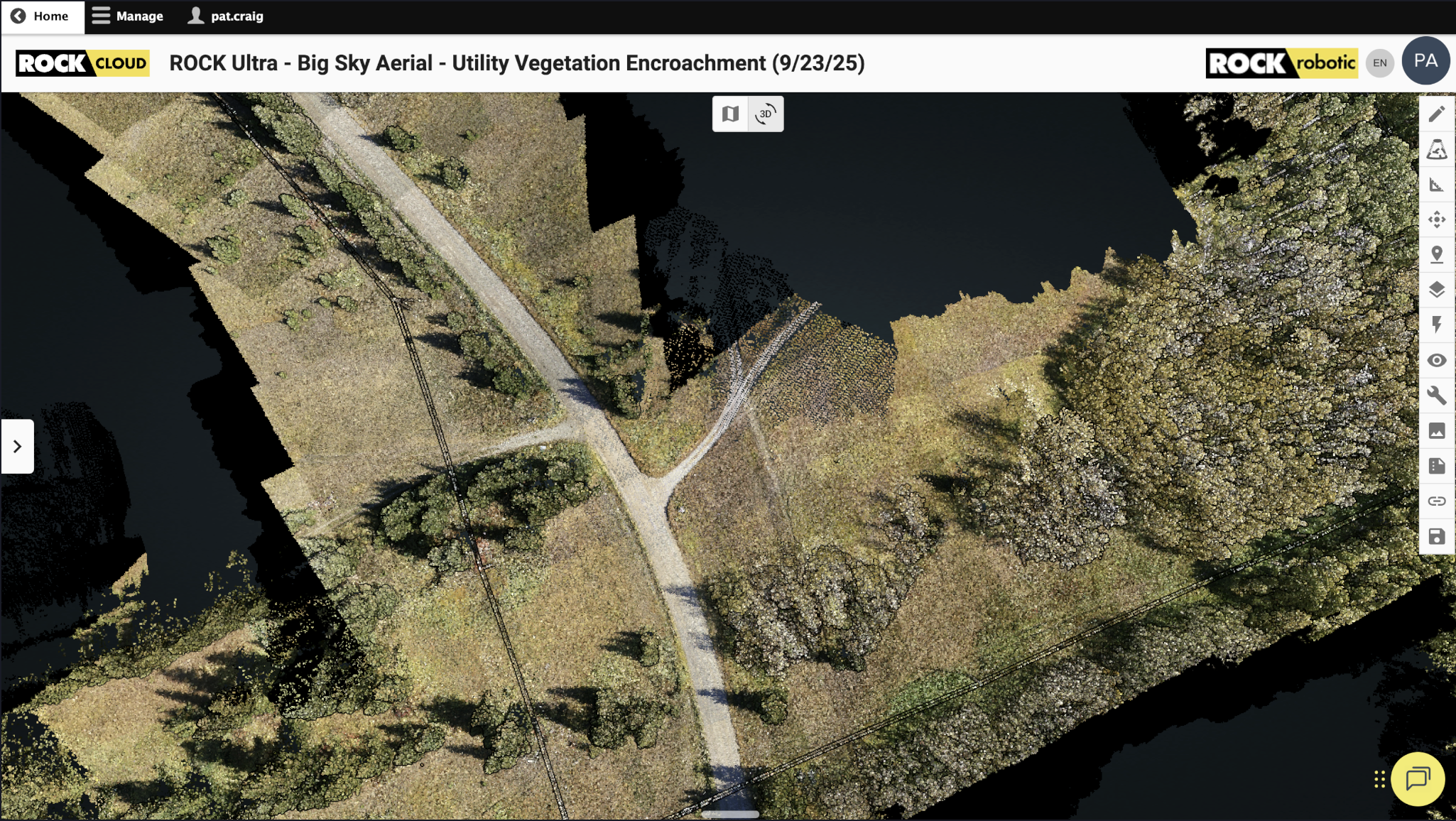Click the lightning bolt processing icon
Viewport: 1456px width, 821px height.
pos(1436,325)
